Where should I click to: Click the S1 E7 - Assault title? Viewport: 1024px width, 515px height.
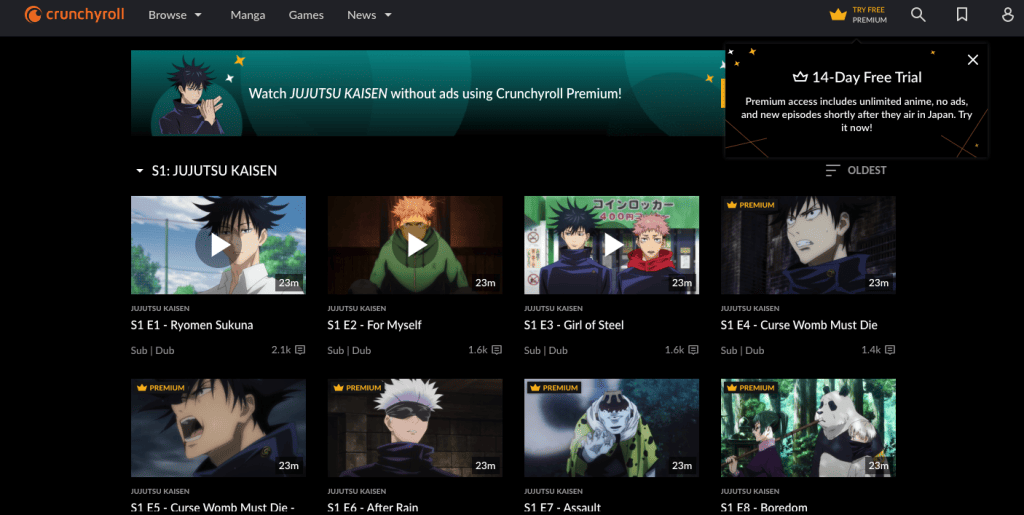(x=562, y=507)
